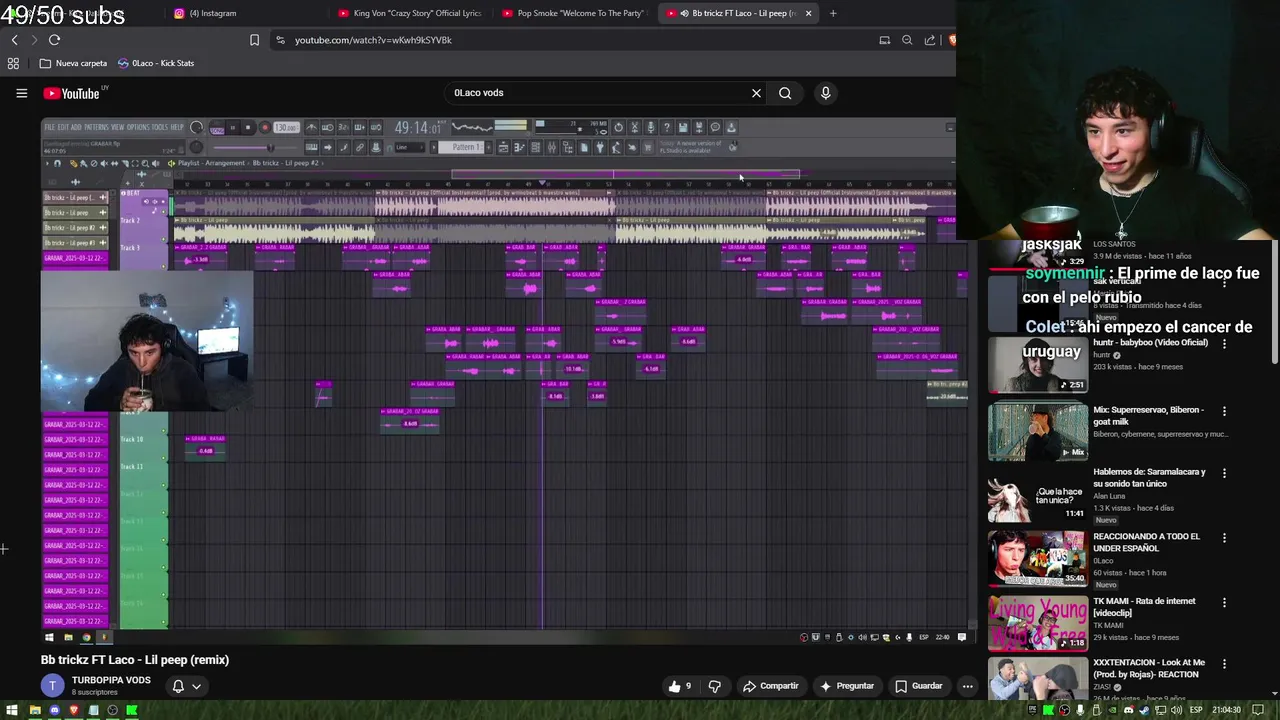The height and width of the screenshot is (720, 1280).
Task: Open options menu for Hablemos de: Saramalacara
Action: click(x=1224, y=473)
